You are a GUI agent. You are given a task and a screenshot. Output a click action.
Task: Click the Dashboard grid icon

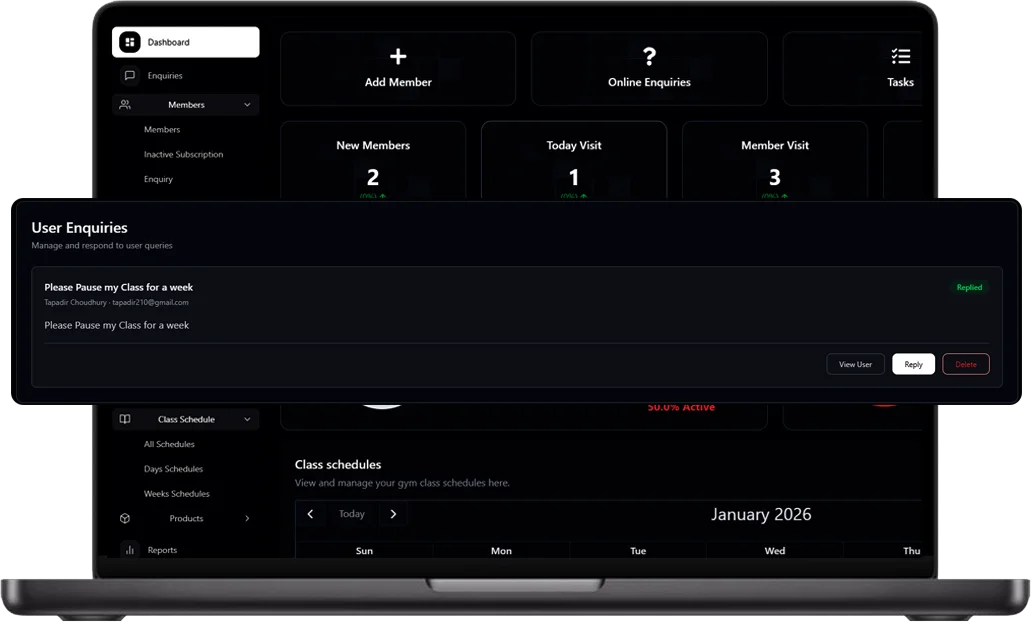(129, 42)
